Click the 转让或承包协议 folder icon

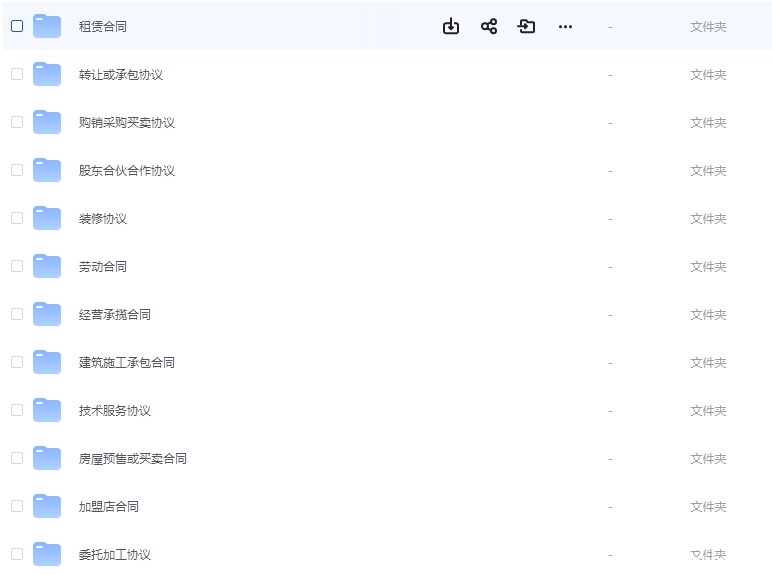coord(47,75)
